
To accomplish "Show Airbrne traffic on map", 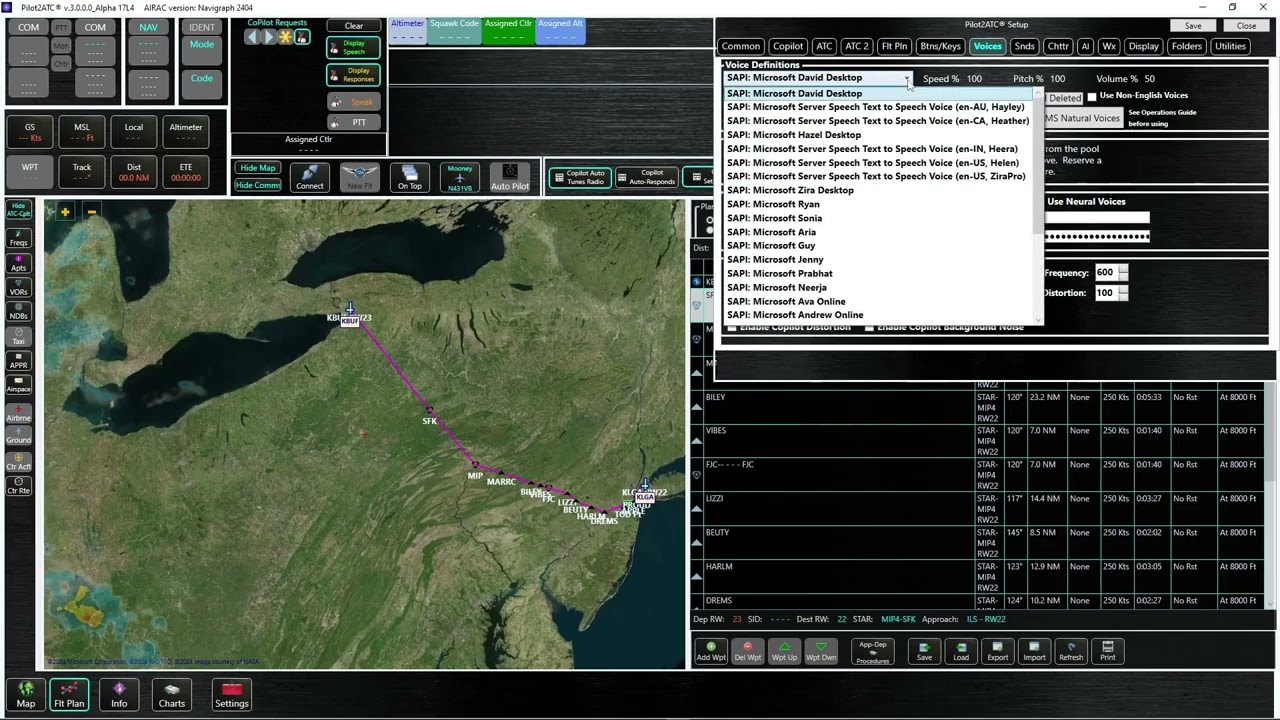I will 18,411.
